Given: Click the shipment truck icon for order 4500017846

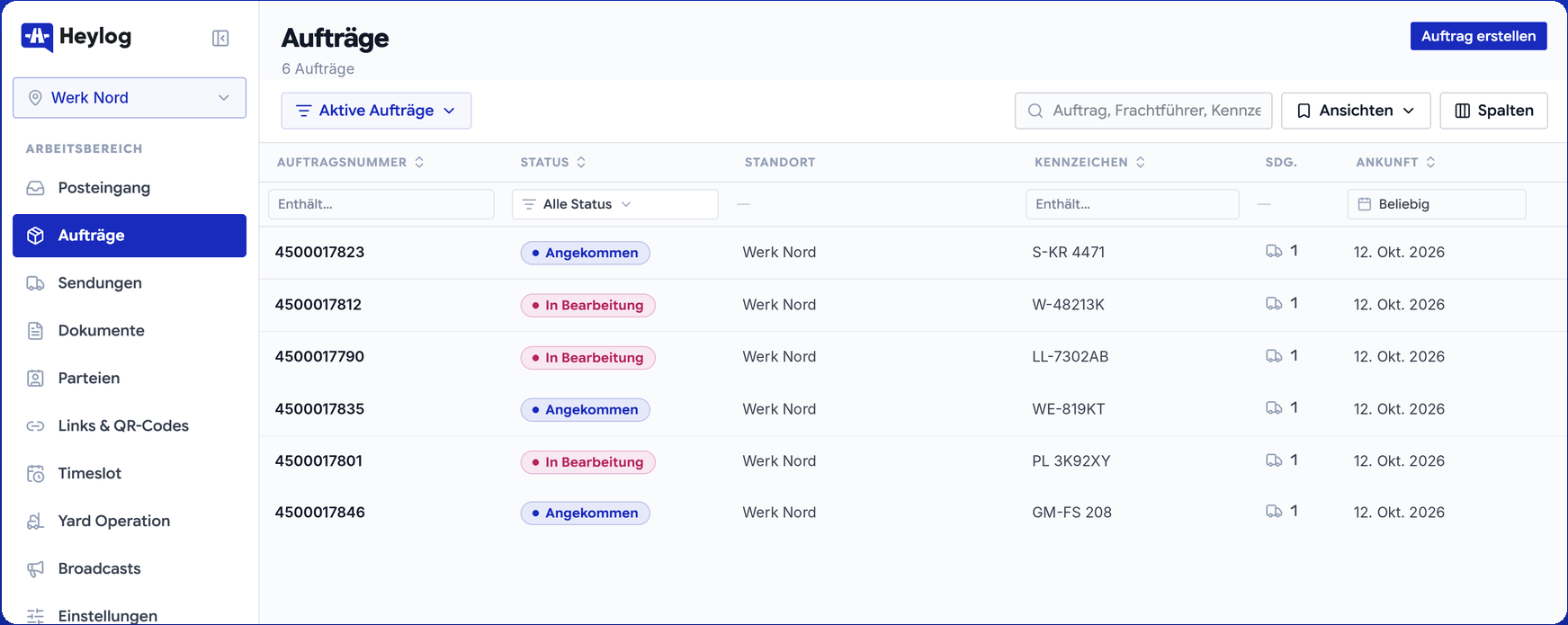Looking at the screenshot, I should (1274, 512).
